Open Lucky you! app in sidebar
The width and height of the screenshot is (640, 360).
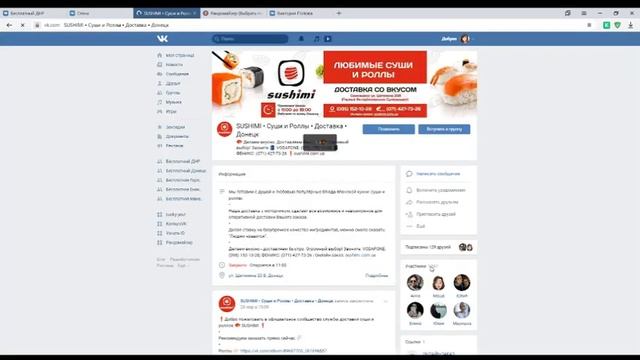point(176,214)
